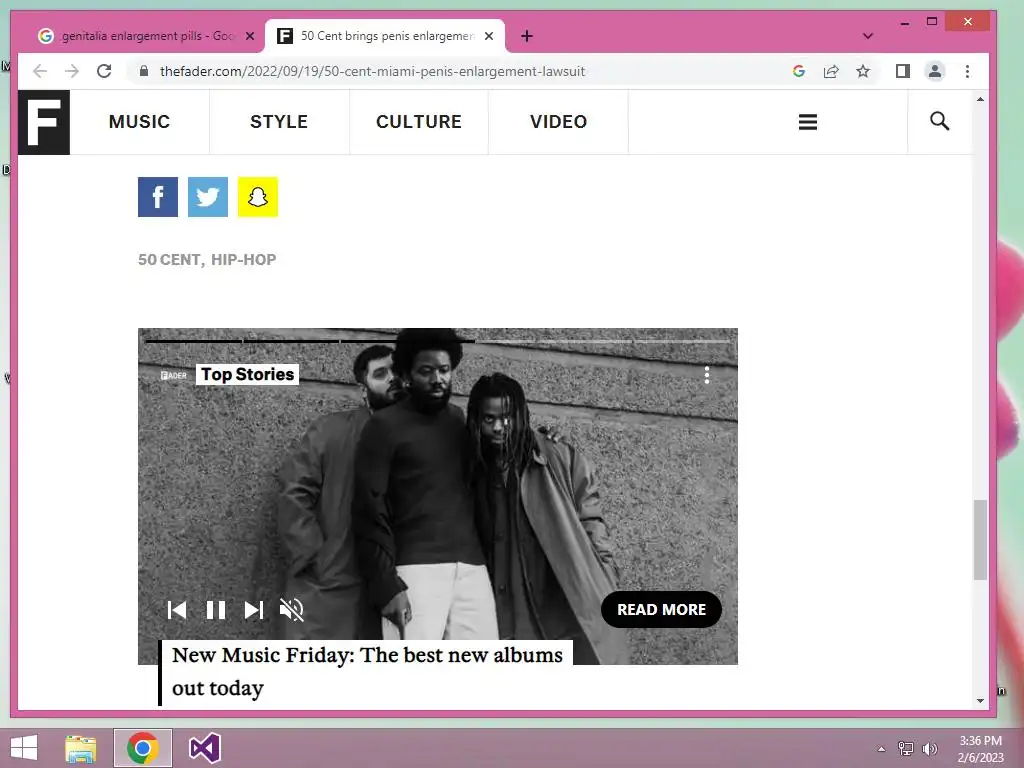This screenshot has width=1024, height=768.
Task: Open New Music Friday headline
Action: tap(367, 671)
